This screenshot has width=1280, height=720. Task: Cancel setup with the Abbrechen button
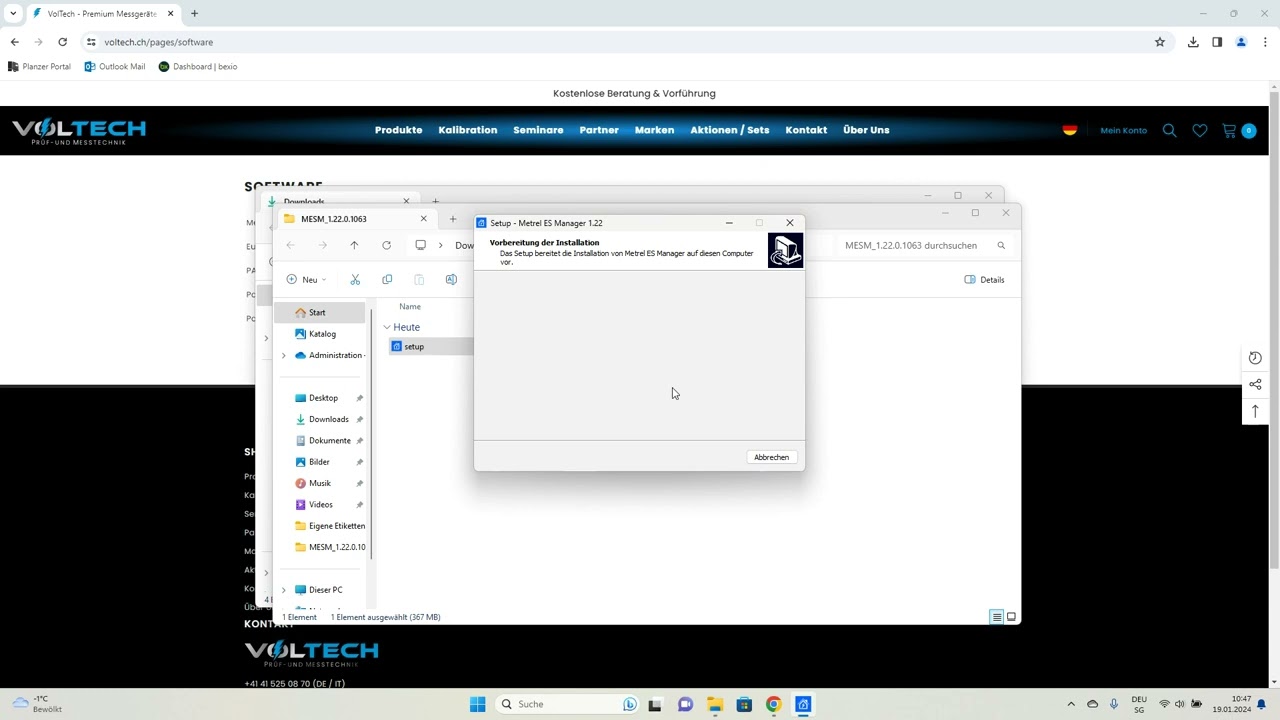(771, 457)
